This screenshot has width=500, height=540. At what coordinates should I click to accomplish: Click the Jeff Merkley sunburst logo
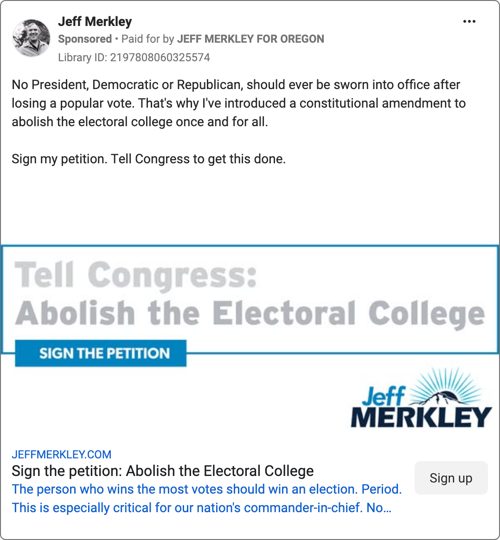(421, 398)
